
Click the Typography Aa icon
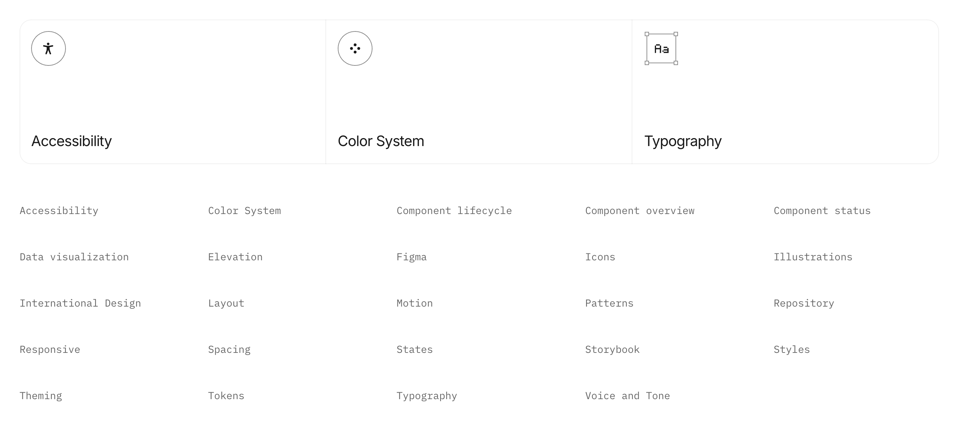[x=661, y=49]
